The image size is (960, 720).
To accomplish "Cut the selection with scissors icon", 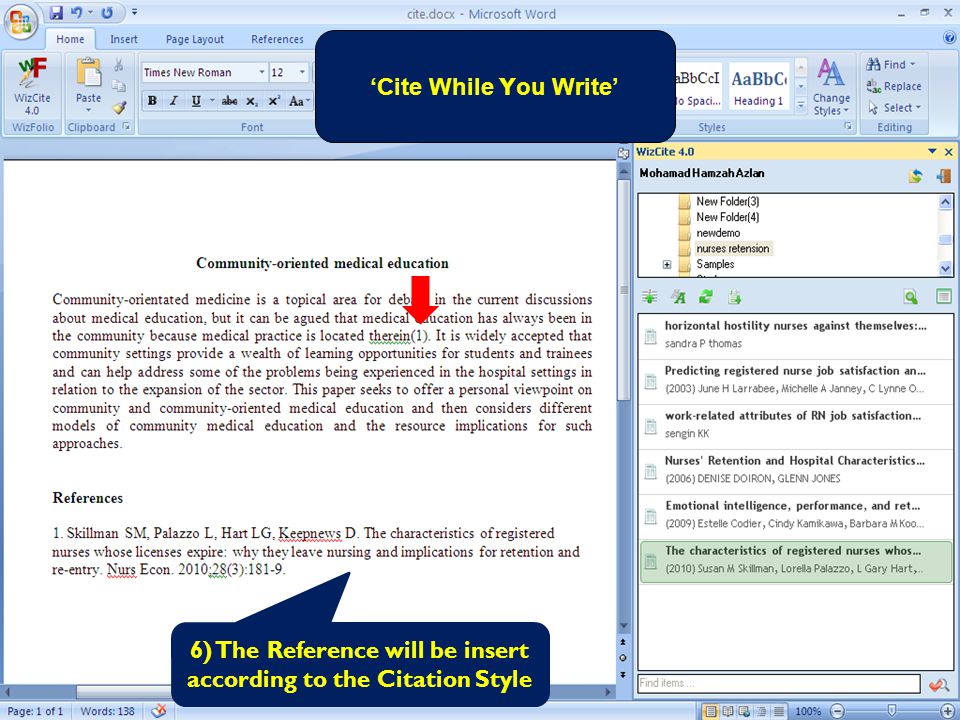I will point(119,65).
